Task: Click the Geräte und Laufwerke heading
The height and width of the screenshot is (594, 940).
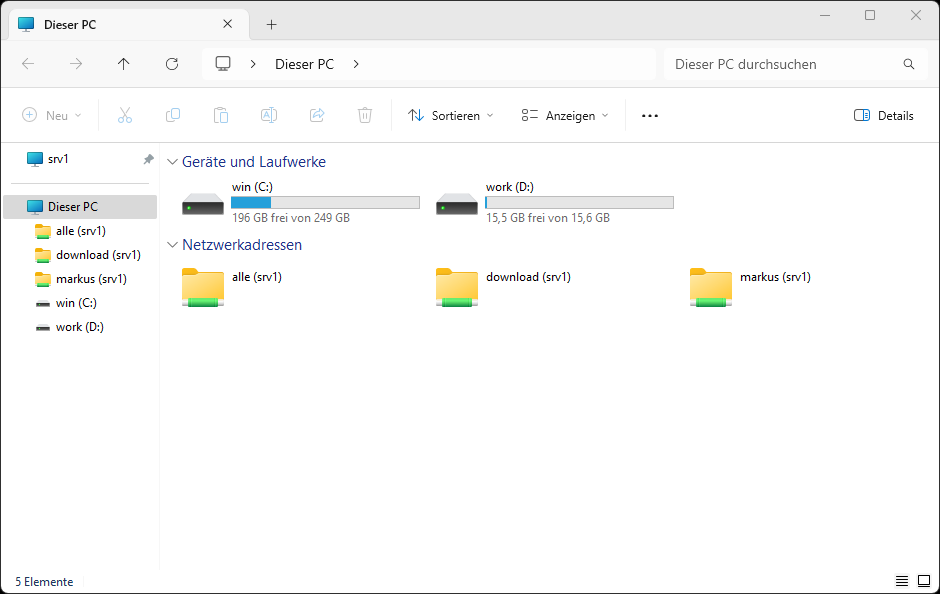Action: click(254, 162)
